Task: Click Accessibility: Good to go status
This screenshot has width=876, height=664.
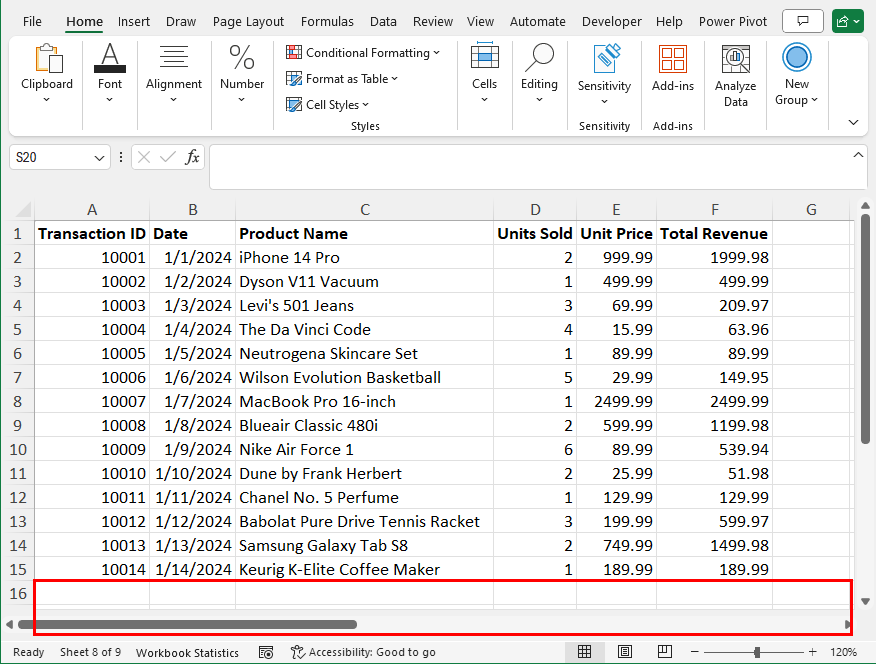Action: tap(363, 652)
